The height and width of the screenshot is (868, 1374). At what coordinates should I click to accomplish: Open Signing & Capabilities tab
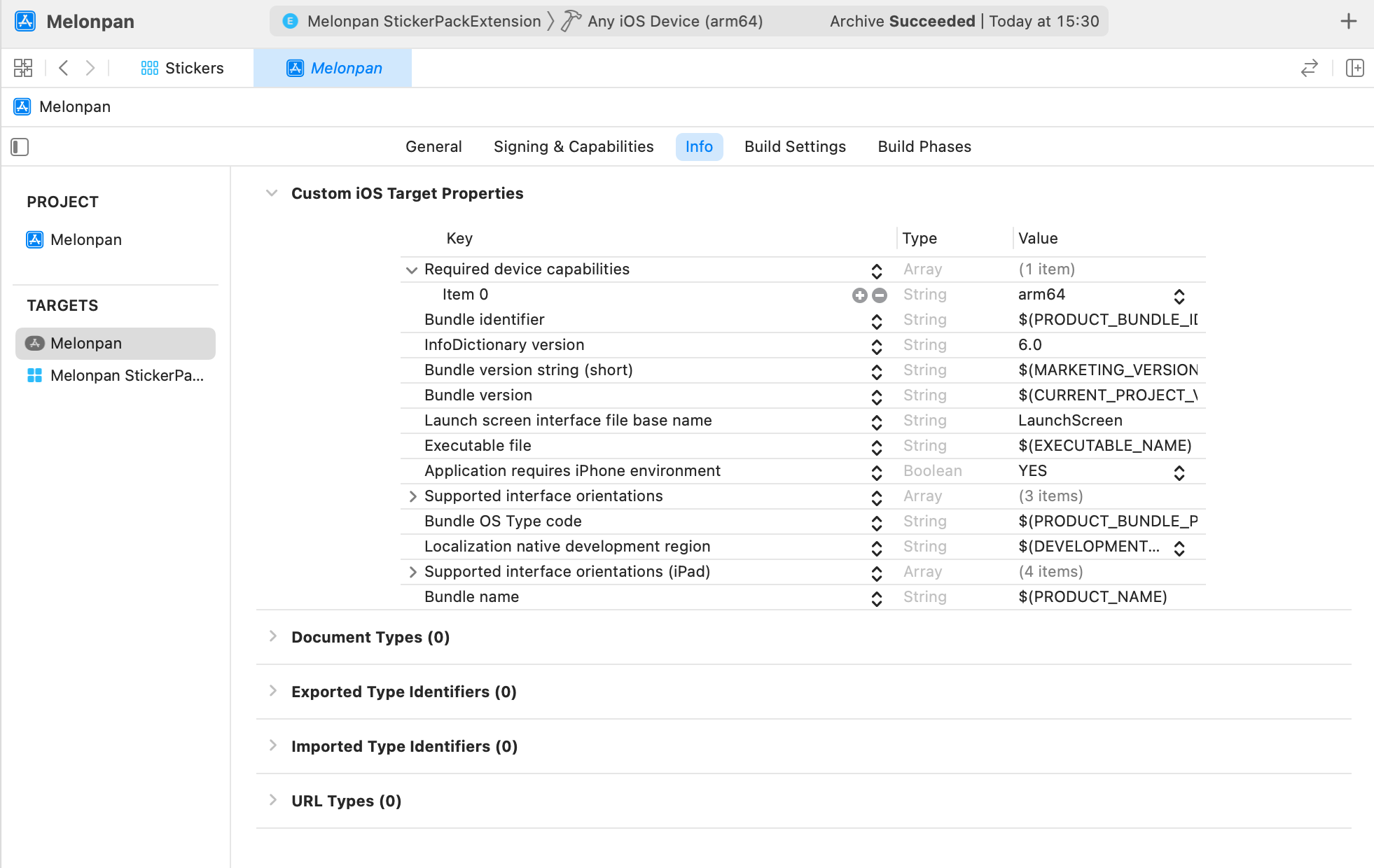pos(574,147)
